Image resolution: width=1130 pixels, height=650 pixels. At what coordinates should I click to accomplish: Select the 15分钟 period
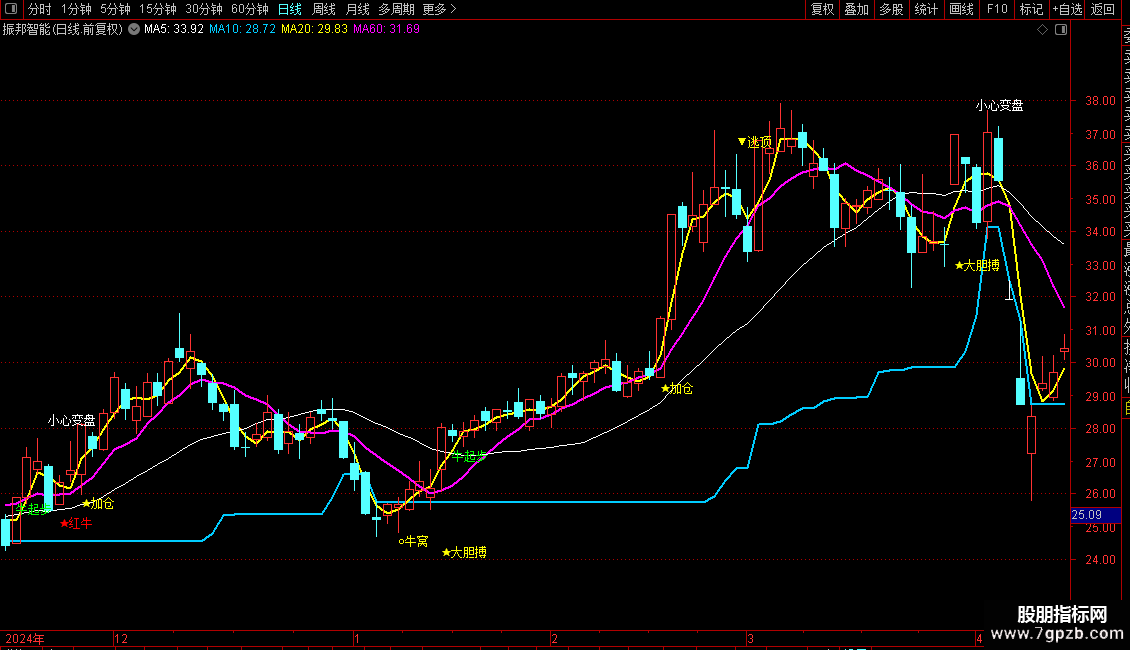[157, 9]
